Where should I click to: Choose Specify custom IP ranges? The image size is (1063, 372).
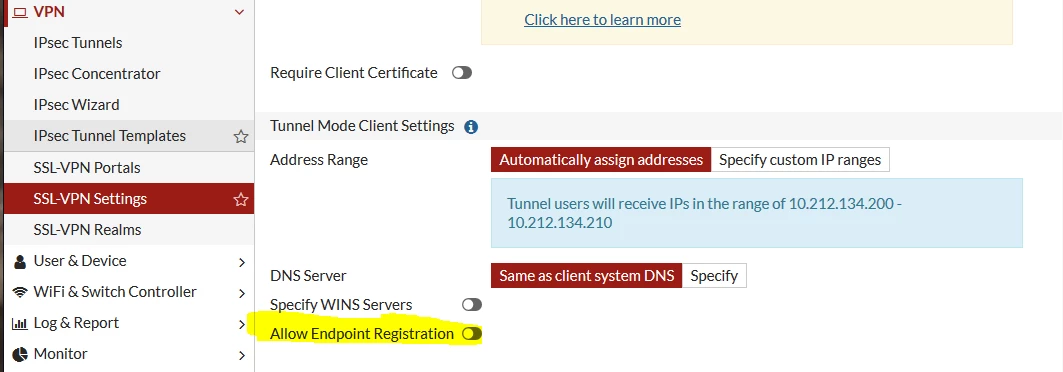pos(800,160)
